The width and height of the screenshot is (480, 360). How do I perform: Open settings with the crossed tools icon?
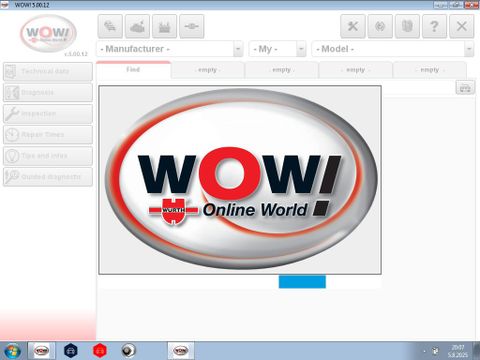pos(353,26)
